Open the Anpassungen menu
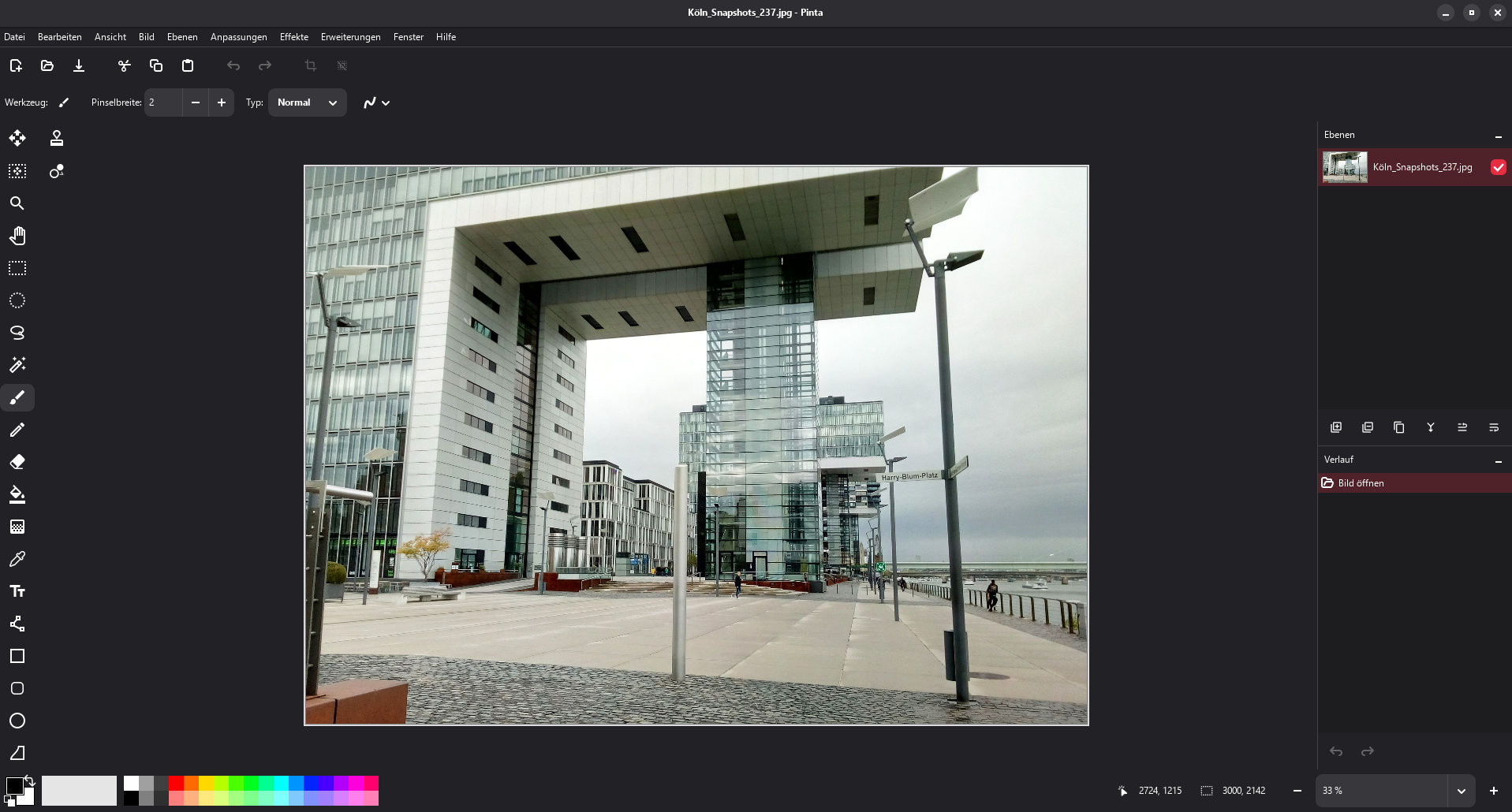The height and width of the screenshot is (812, 1512). (x=238, y=37)
